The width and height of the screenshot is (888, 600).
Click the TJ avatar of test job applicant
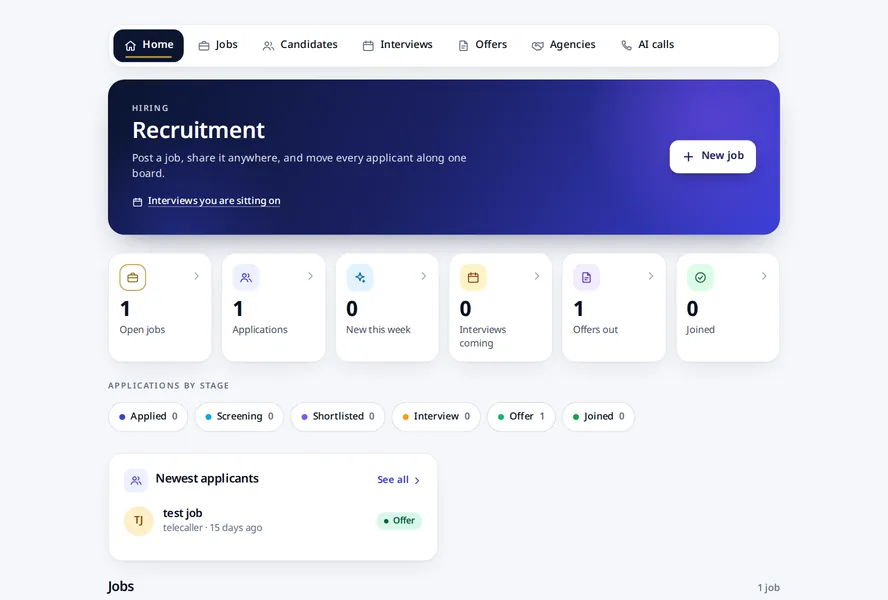tap(139, 521)
